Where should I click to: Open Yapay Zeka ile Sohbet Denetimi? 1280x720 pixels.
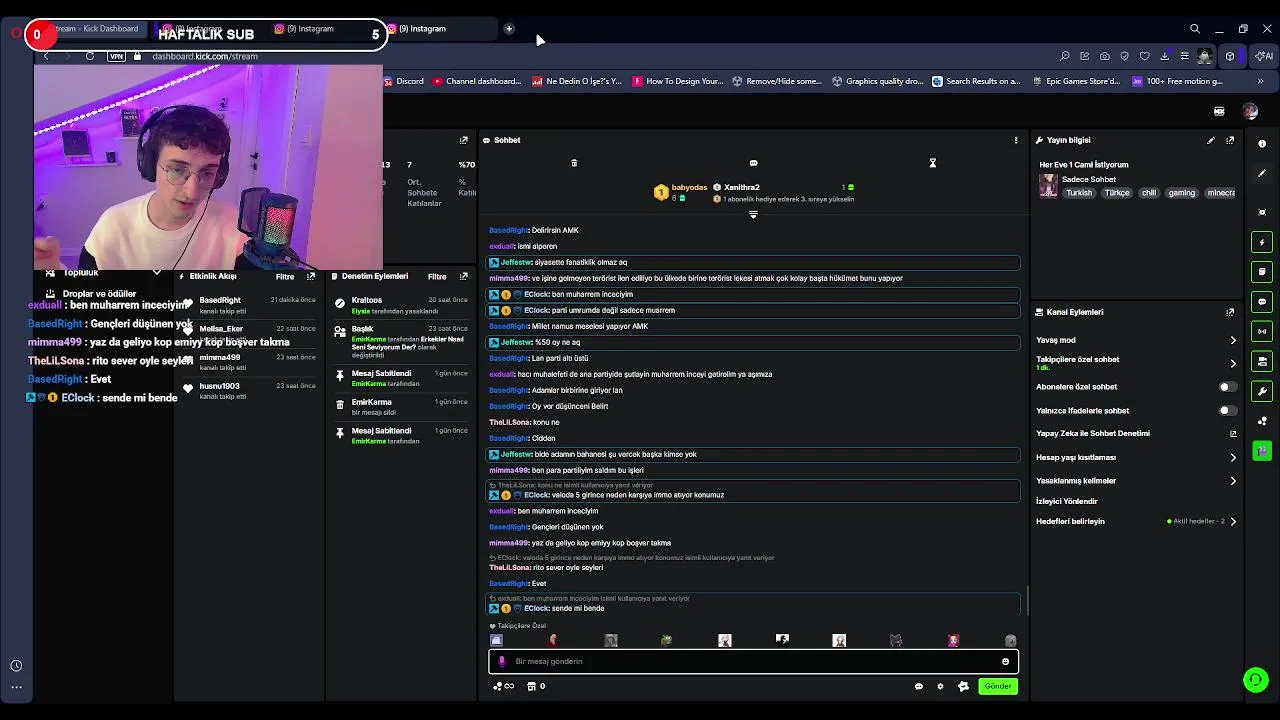click(x=1136, y=434)
